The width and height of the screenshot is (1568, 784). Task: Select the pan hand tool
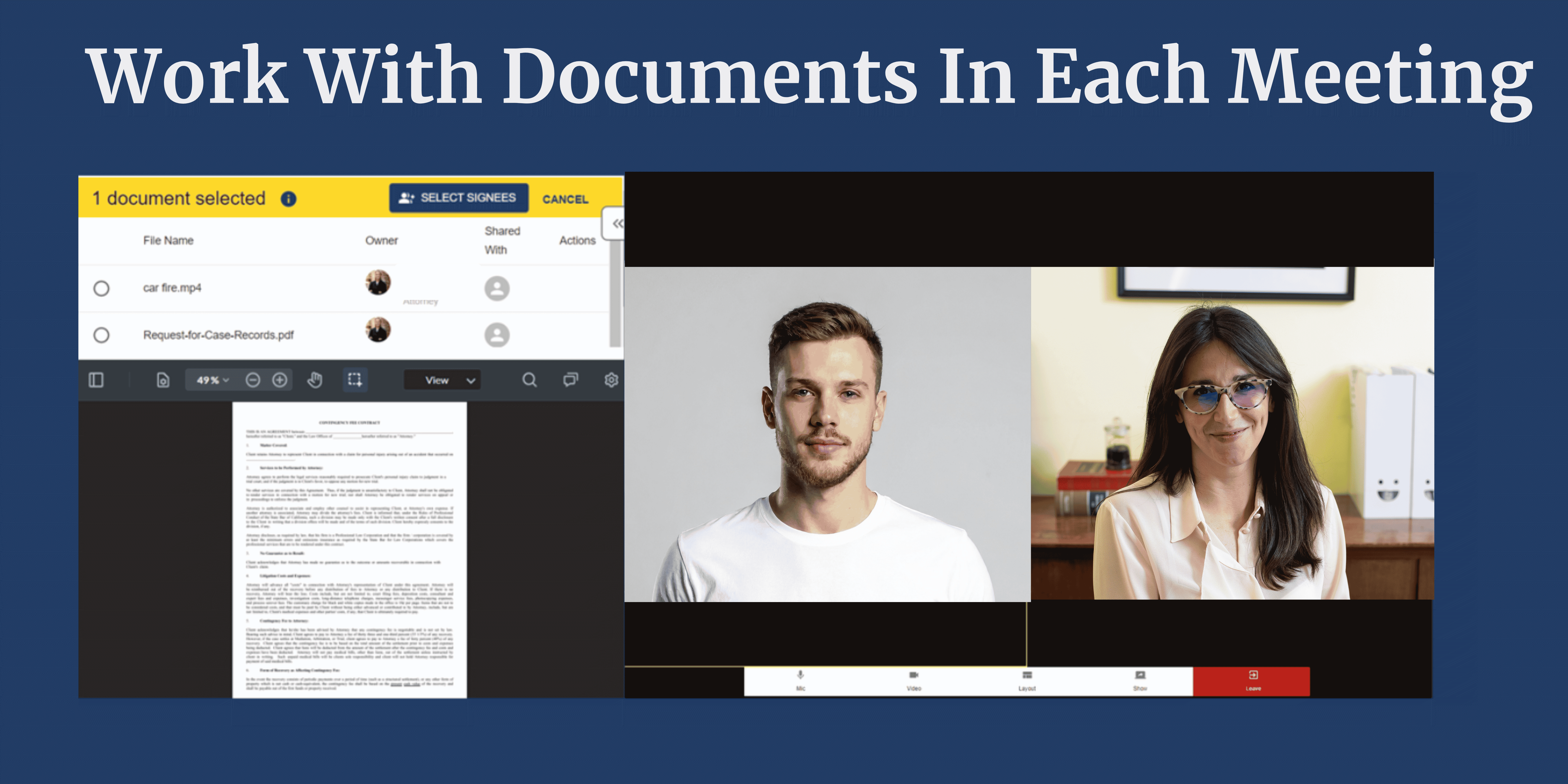[x=314, y=380]
